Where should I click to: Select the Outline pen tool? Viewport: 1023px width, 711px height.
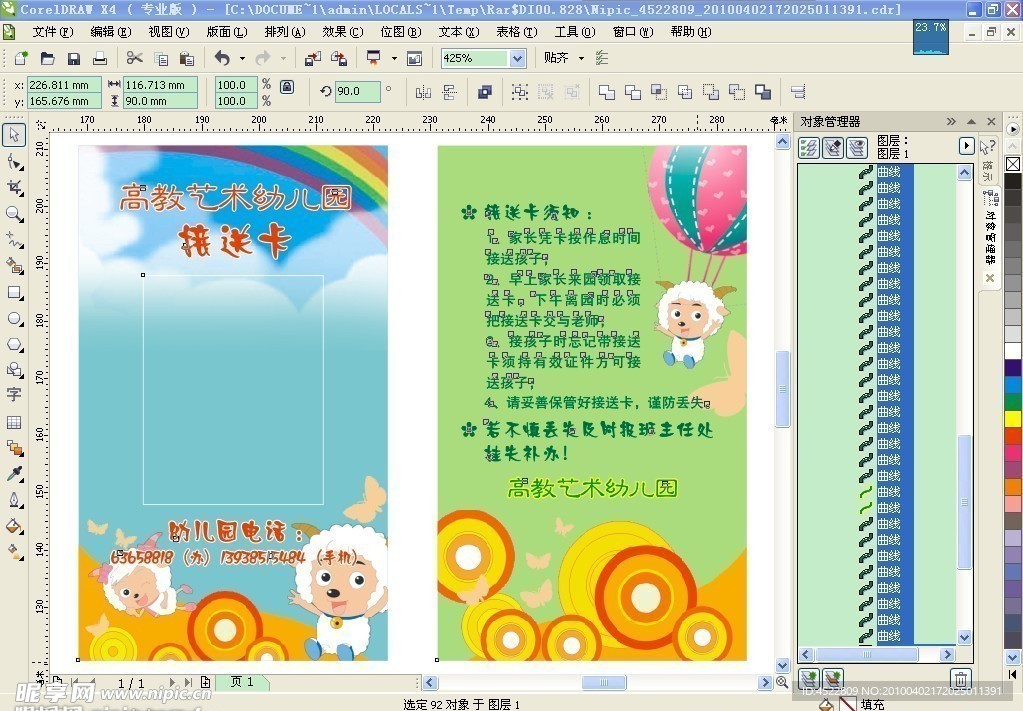(x=14, y=500)
